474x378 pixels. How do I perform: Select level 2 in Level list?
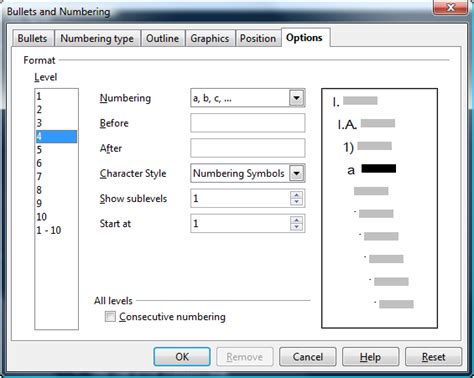tap(56, 109)
